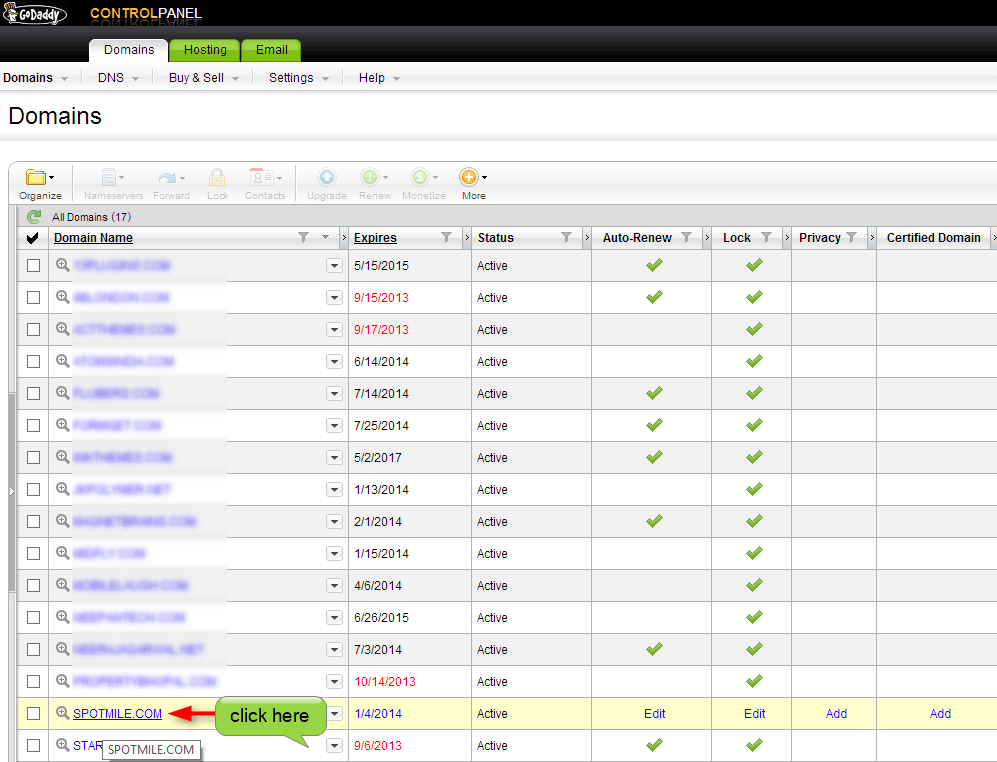Filter the Lock column
This screenshot has width=997, height=762.
click(766, 237)
